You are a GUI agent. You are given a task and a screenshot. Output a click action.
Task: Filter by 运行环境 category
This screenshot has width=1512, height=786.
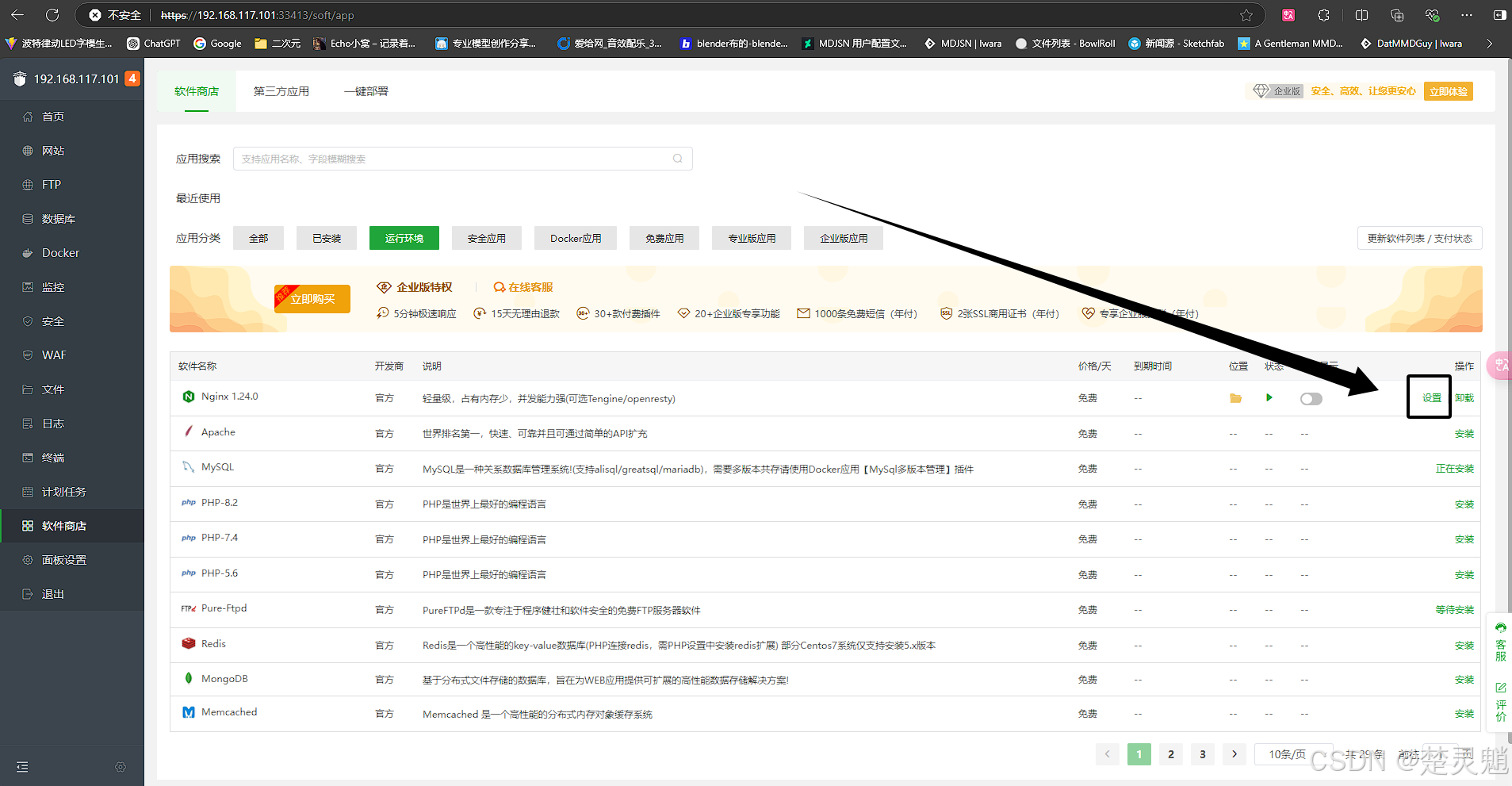(x=404, y=238)
